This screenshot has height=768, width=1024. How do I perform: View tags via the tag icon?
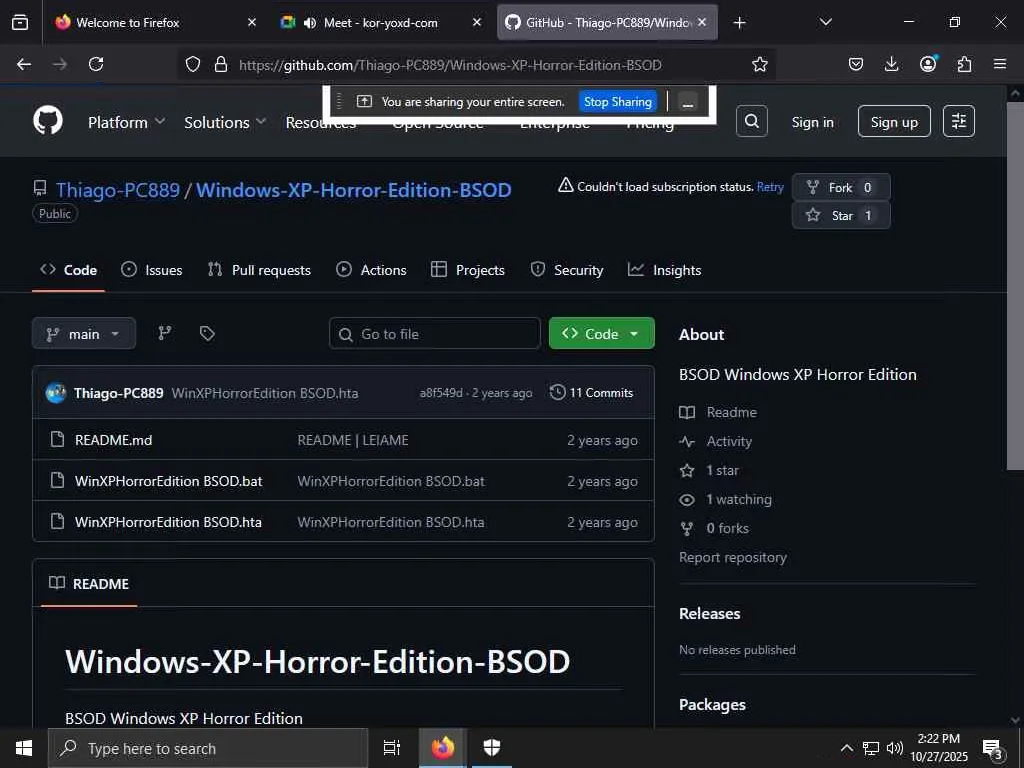click(x=207, y=334)
